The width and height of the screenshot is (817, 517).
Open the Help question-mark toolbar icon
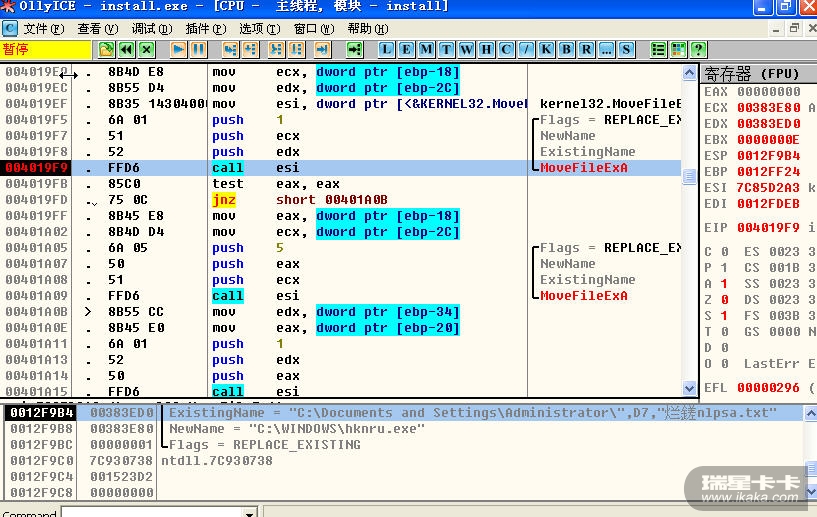(x=699, y=49)
